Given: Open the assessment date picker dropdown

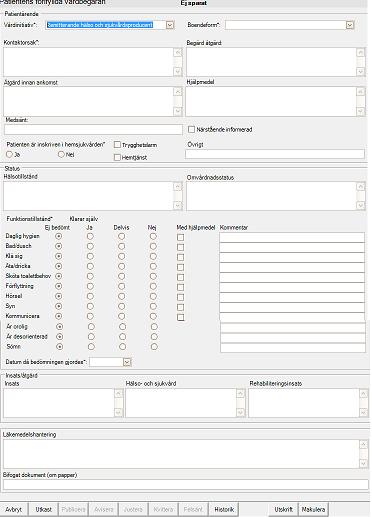Looking at the screenshot, I should (x=127, y=362).
